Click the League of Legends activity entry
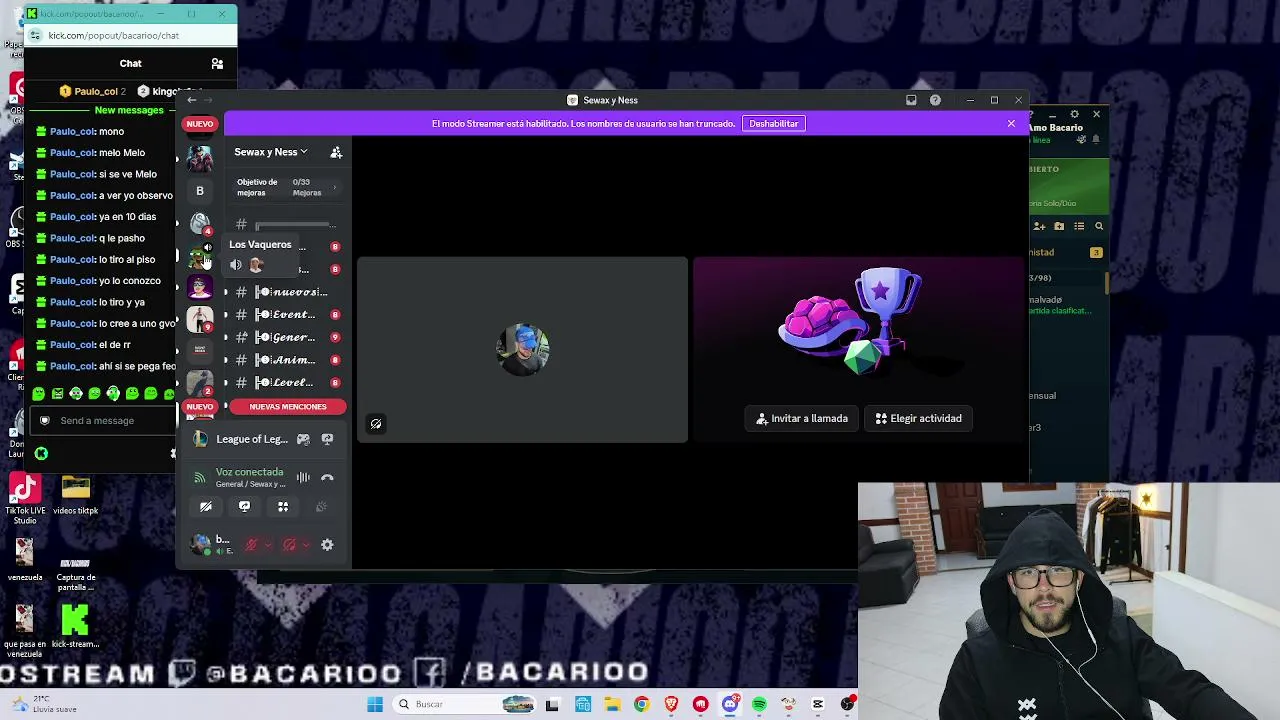1280x720 pixels. click(x=252, y=439)
